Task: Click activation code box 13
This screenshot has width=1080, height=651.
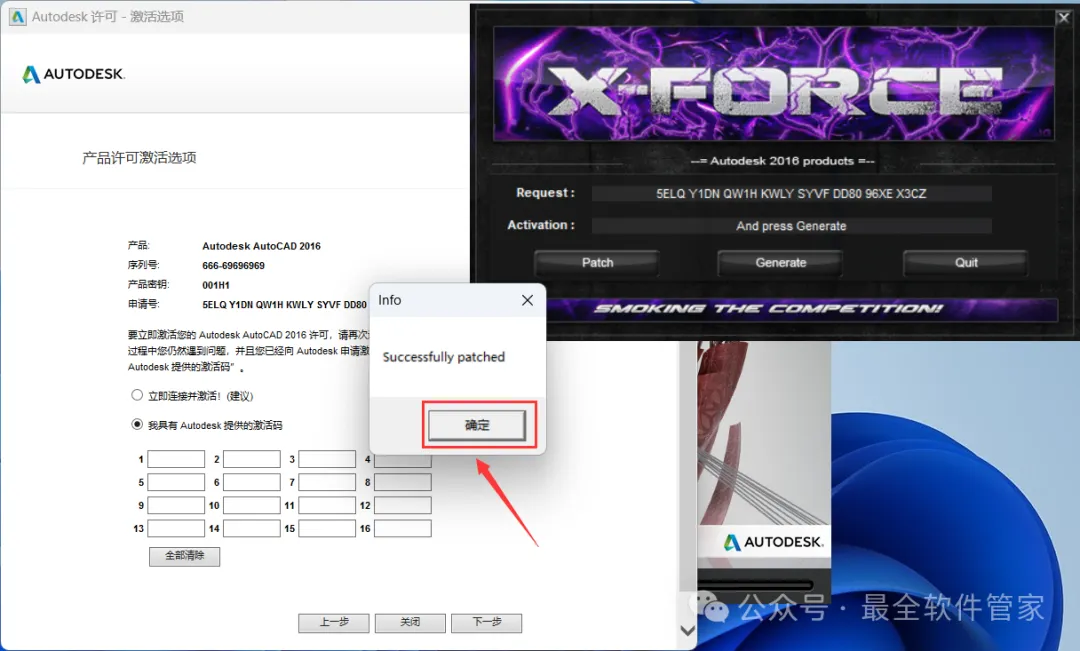Action: pos(176,528)
